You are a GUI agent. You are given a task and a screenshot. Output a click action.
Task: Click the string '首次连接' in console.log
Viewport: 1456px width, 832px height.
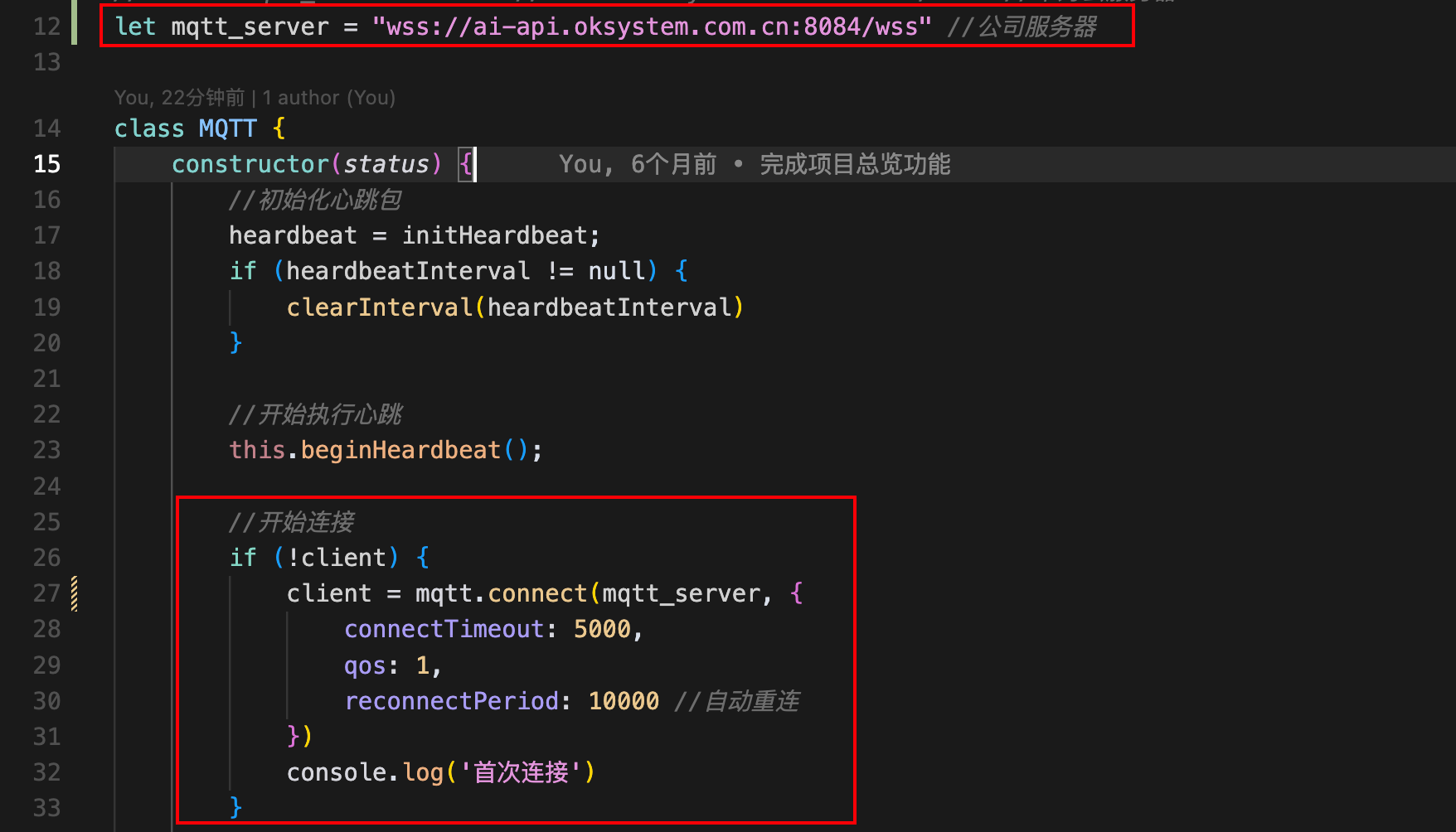tap(522, 772)
